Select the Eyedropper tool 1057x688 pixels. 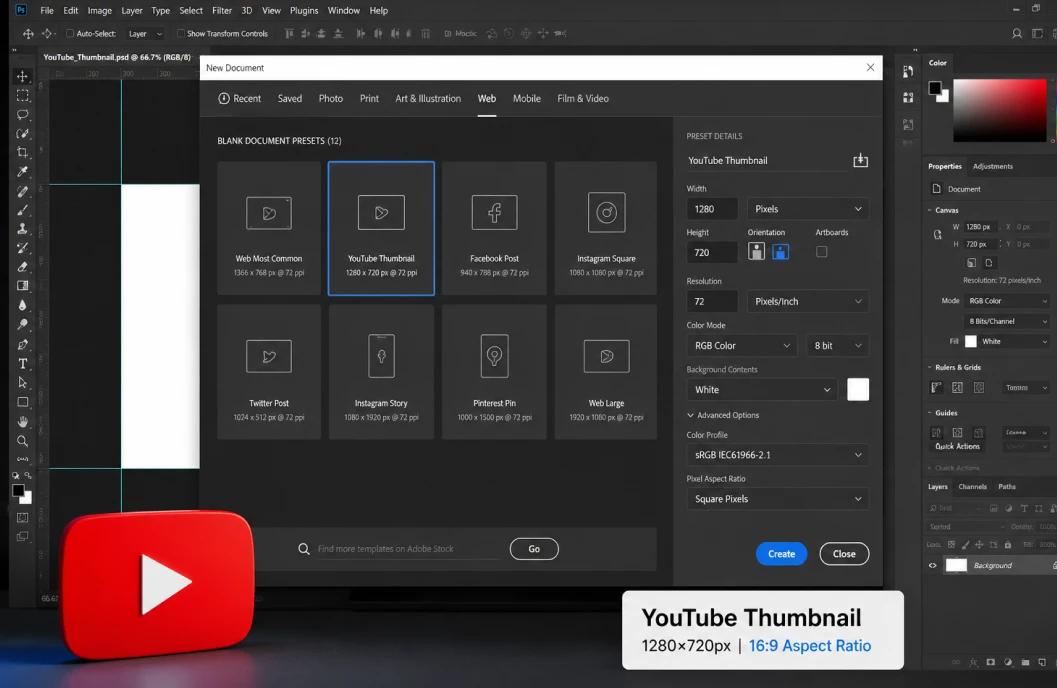pos(22,171)
